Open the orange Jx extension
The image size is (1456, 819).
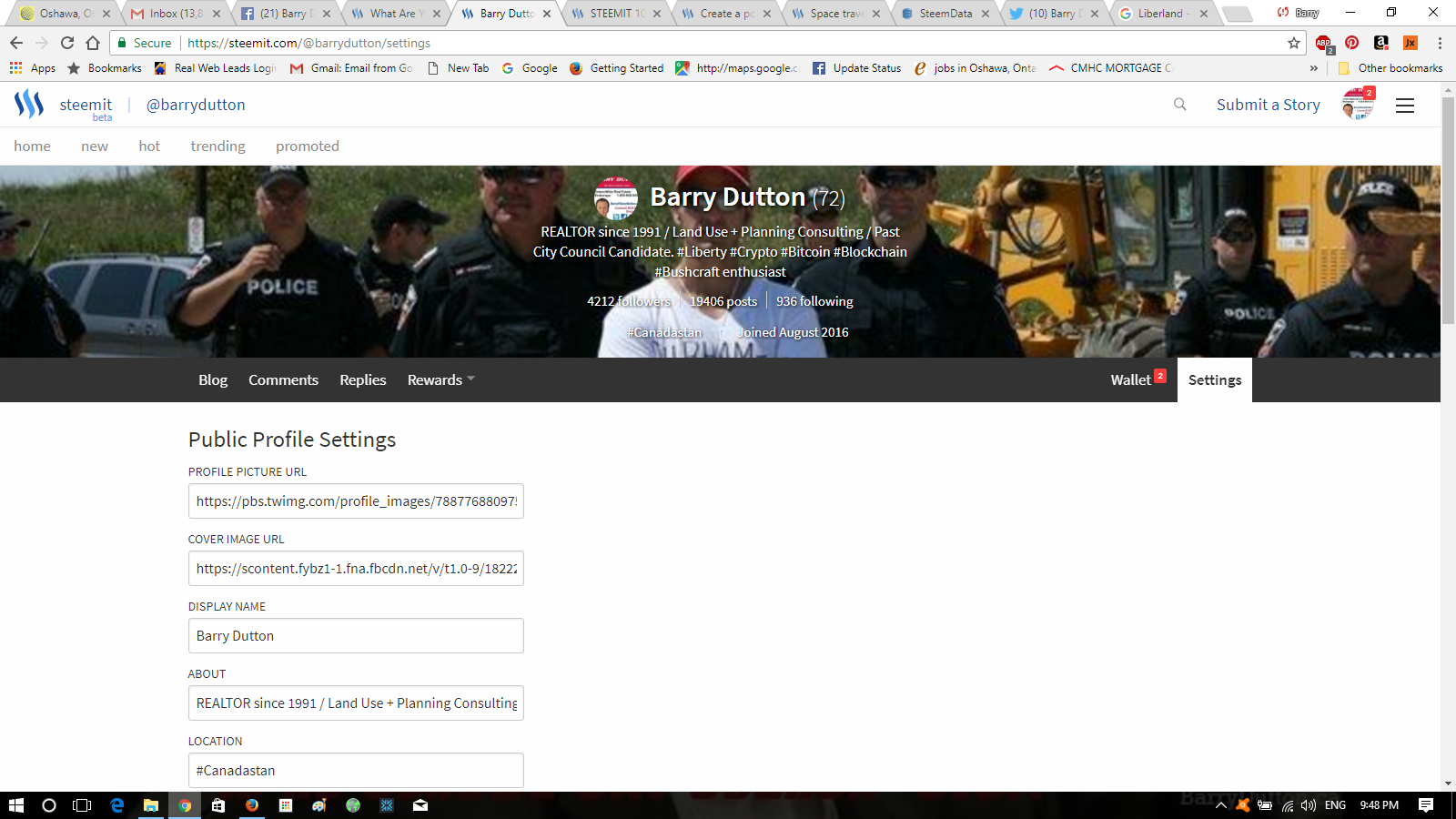click(1410, 43)
